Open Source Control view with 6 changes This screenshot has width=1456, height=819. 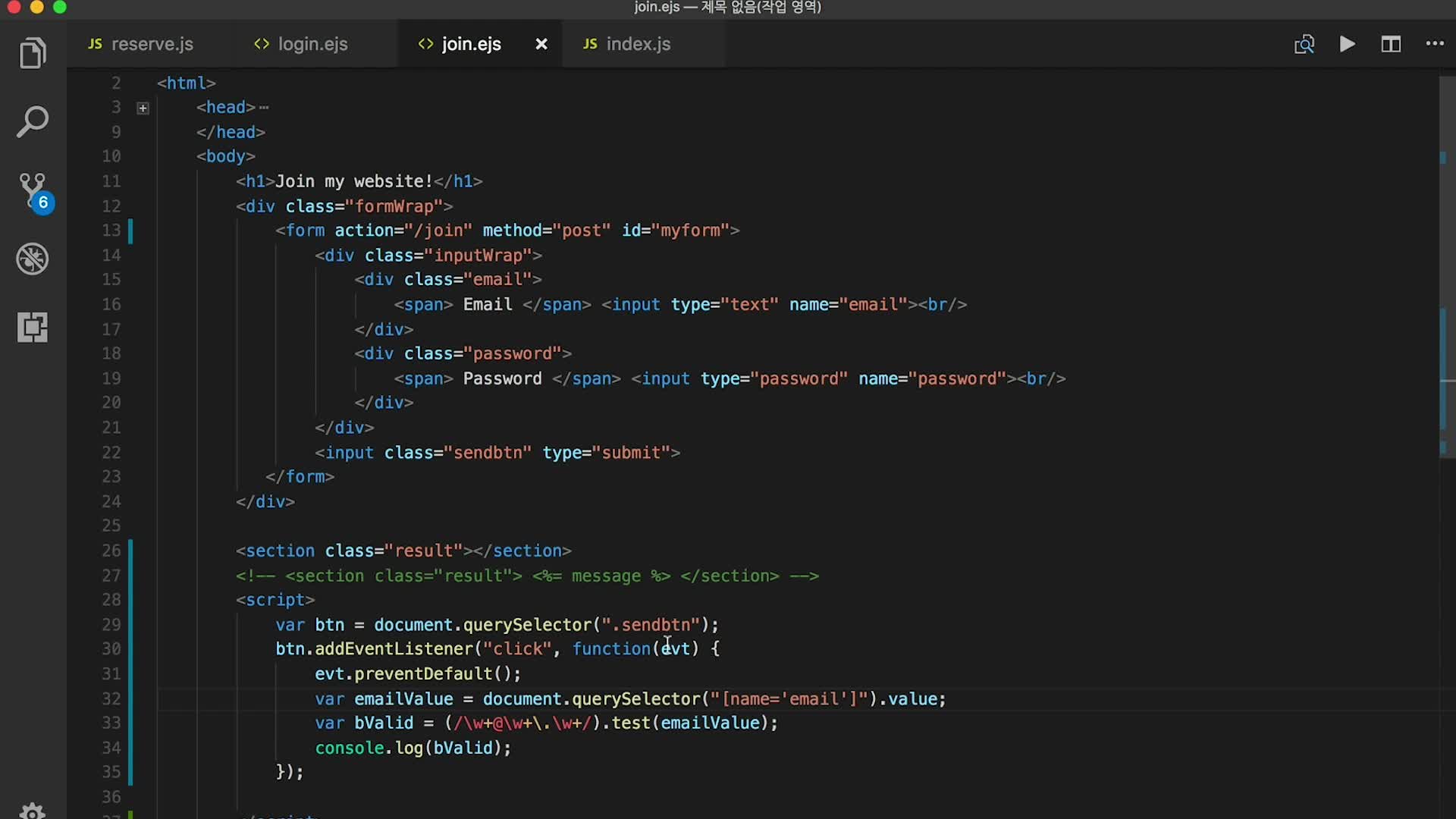34,193
